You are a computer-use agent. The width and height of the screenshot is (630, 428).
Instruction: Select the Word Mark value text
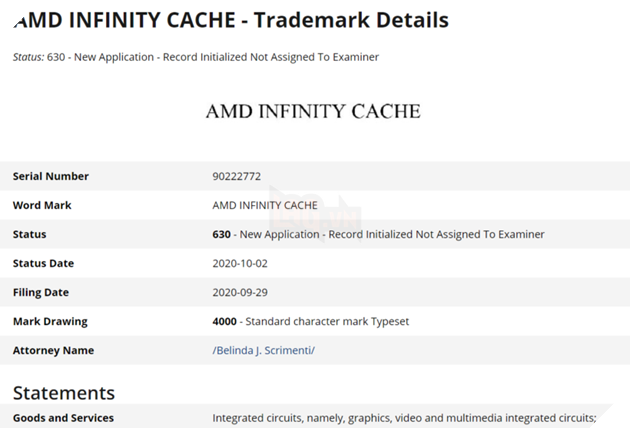point(265,205)
